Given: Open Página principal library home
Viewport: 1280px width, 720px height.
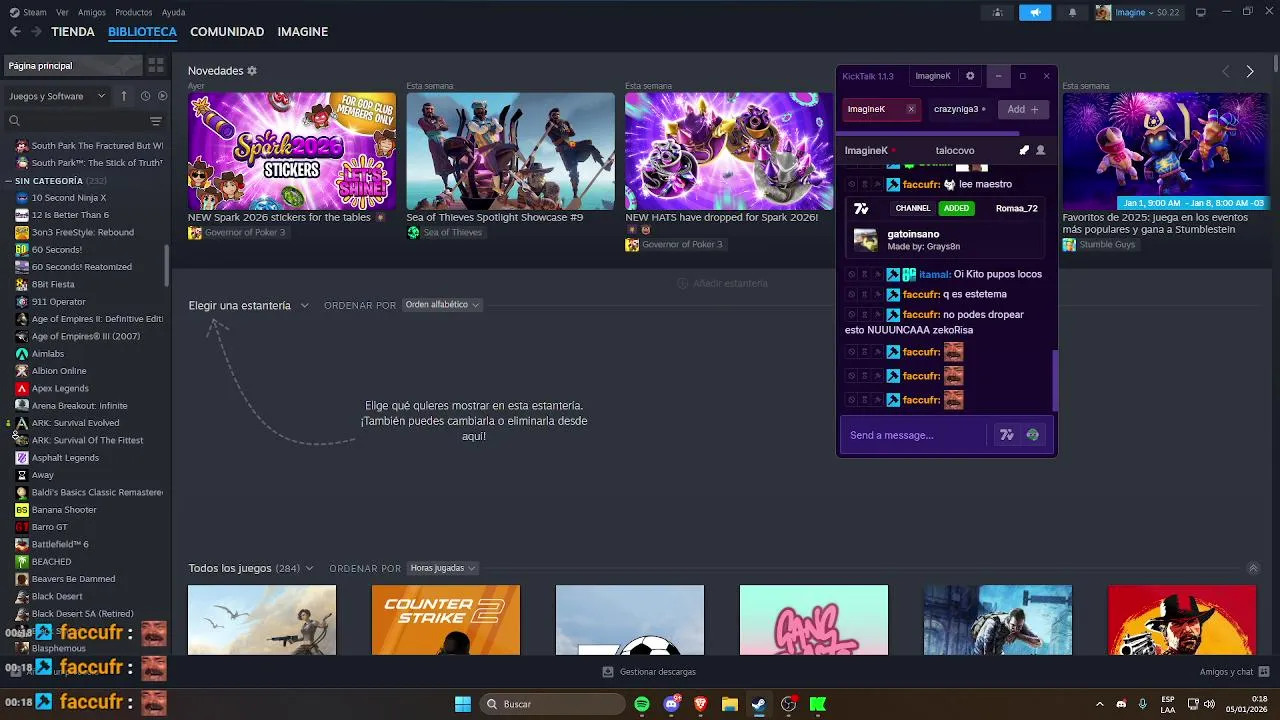Looking at the screenshot, I should [x=72, y=66].
